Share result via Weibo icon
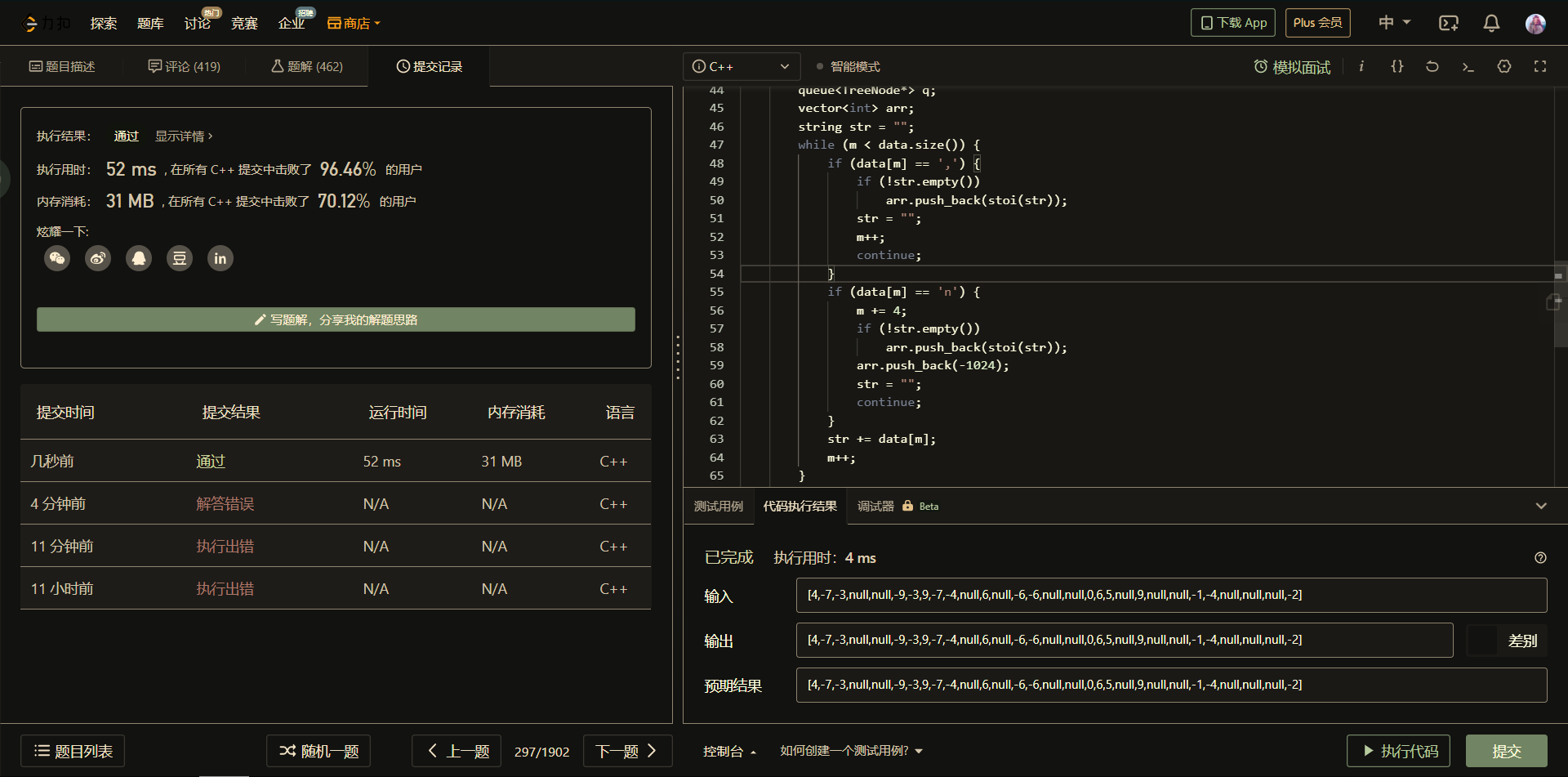Image resolution: width=1568 pixels, height=777 pixels. (98, 259)
